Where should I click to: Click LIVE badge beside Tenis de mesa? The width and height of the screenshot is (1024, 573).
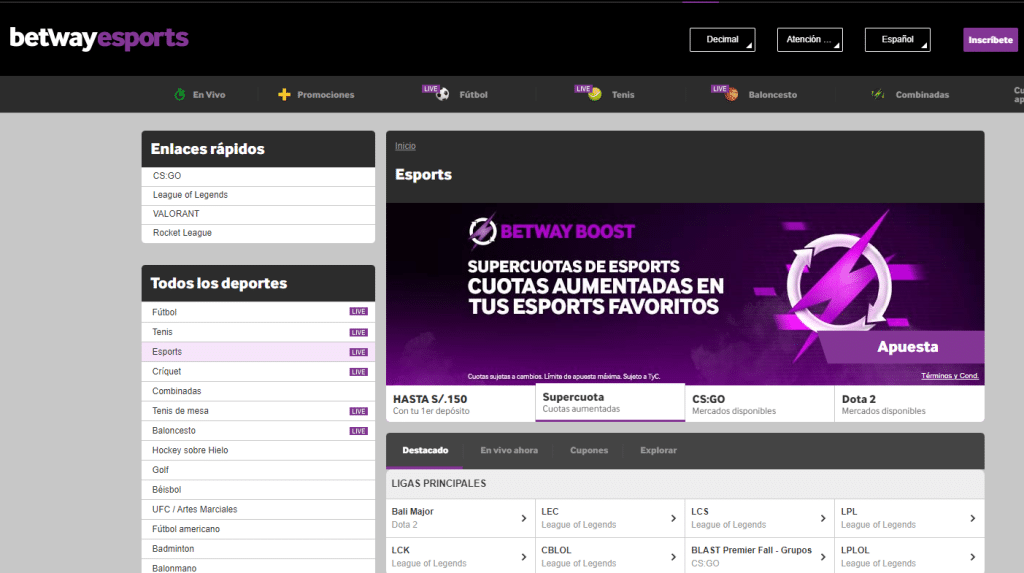[x=359, y=411]
